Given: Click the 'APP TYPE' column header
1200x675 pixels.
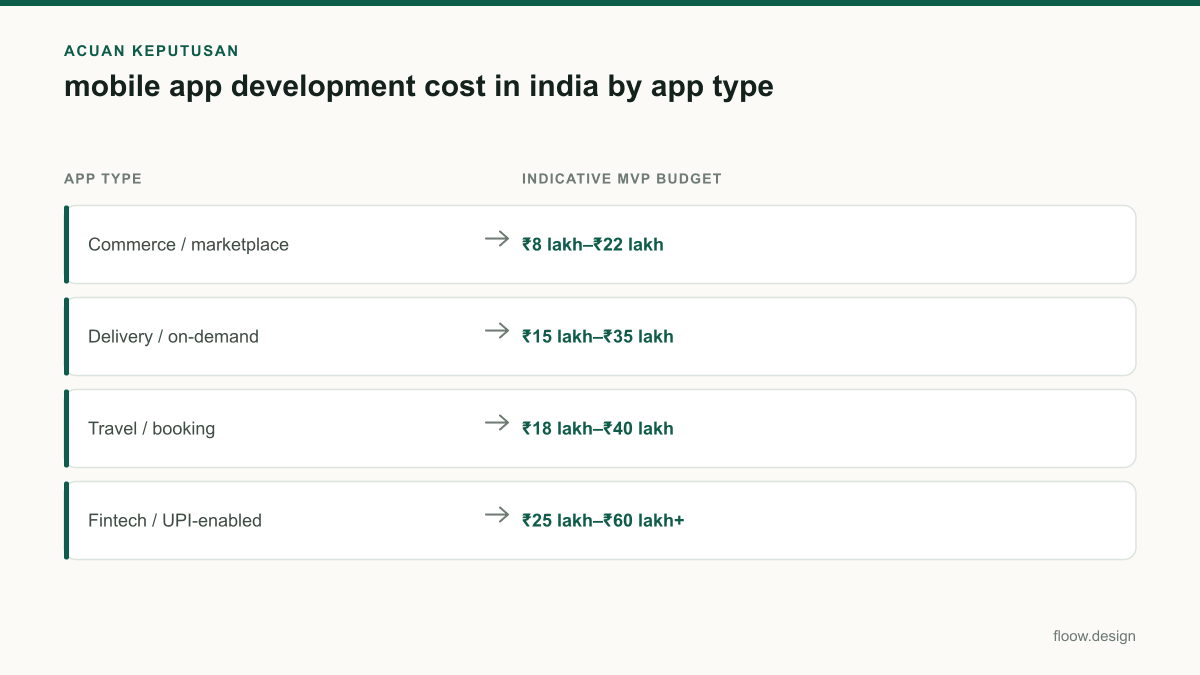Looking at the screenshot, I should click(x=103, y=179).
